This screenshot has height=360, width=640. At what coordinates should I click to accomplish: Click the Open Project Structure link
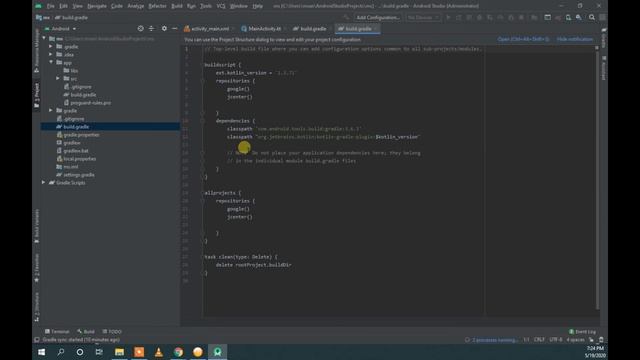pyautogui.click(x=523, y=39)
